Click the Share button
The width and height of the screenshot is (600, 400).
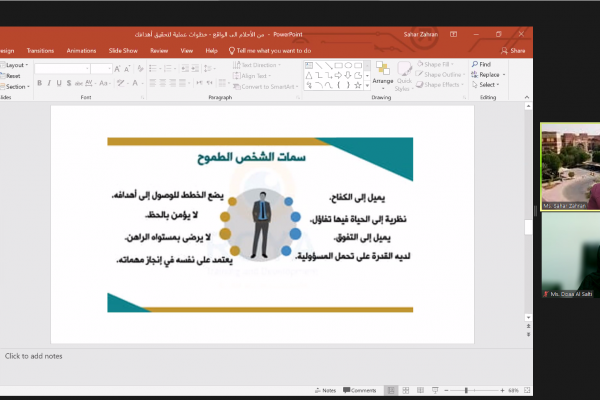coord(513,50)
